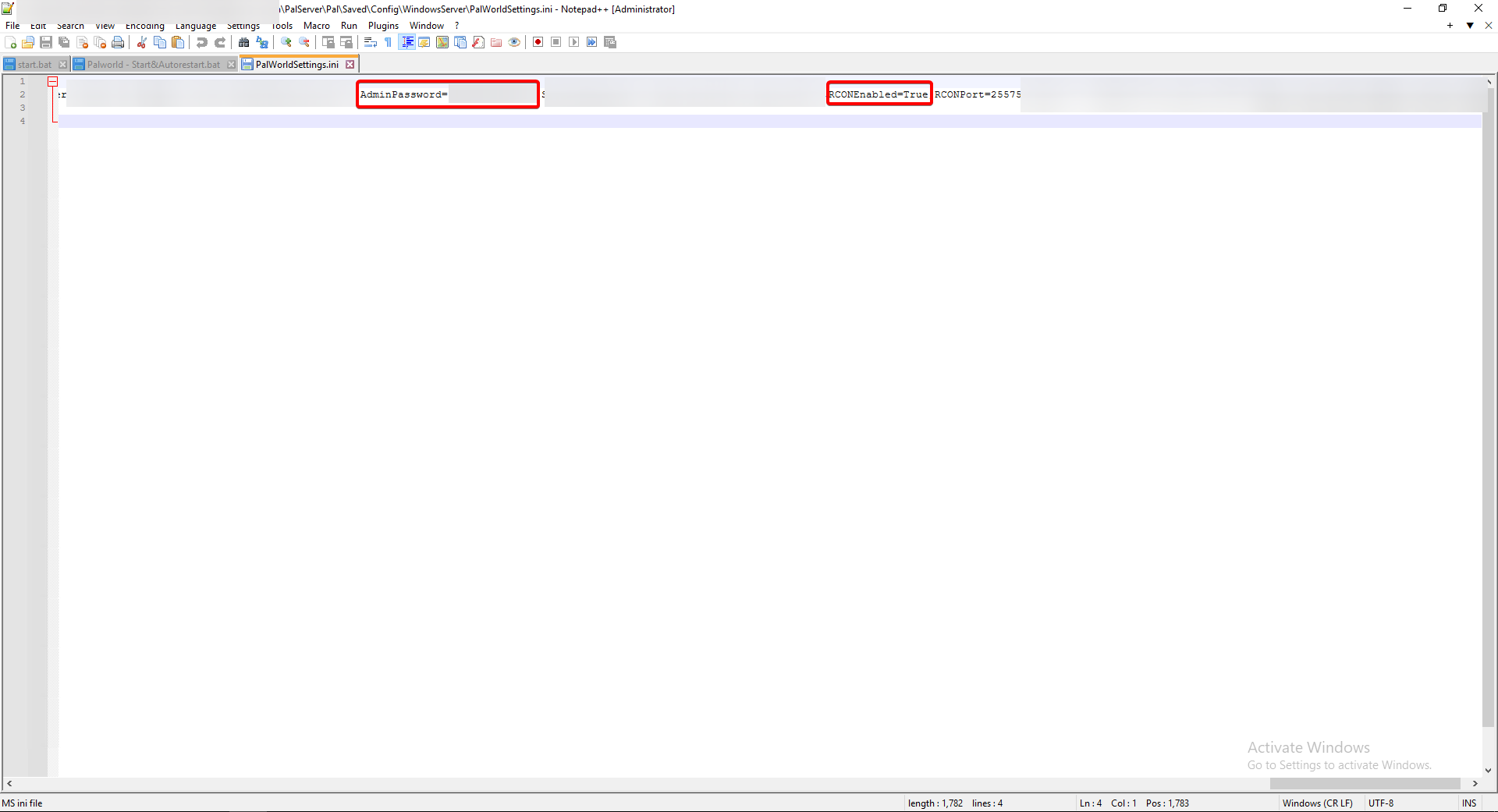Image resolution: width=1498 pixels, height=812 pixels.
Task: Collapse the fold marker at line 1
Action: tap(53, 81)
